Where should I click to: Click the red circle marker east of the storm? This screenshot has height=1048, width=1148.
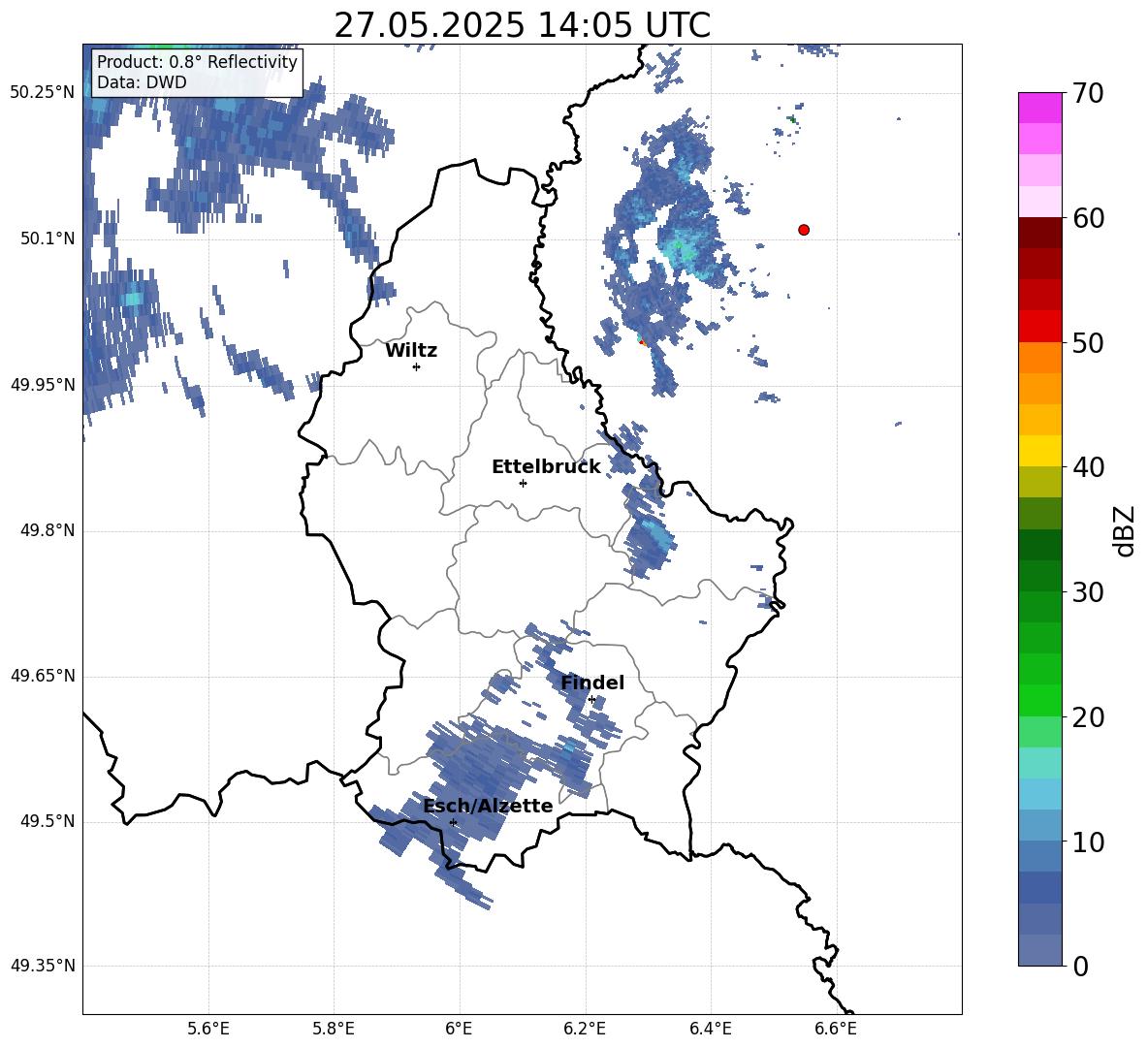tap(804, 230)
